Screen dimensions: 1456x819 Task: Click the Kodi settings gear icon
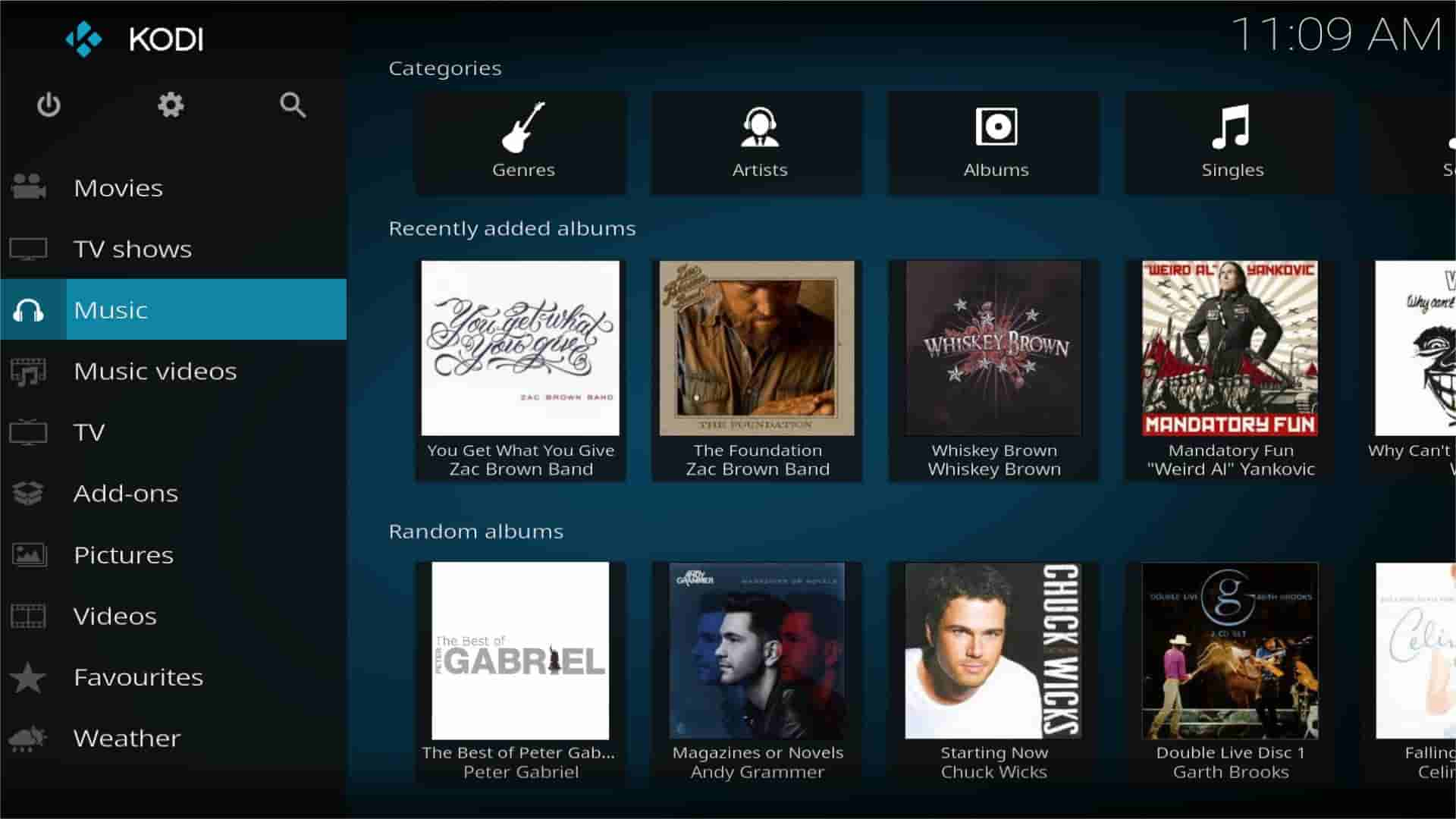170,105
